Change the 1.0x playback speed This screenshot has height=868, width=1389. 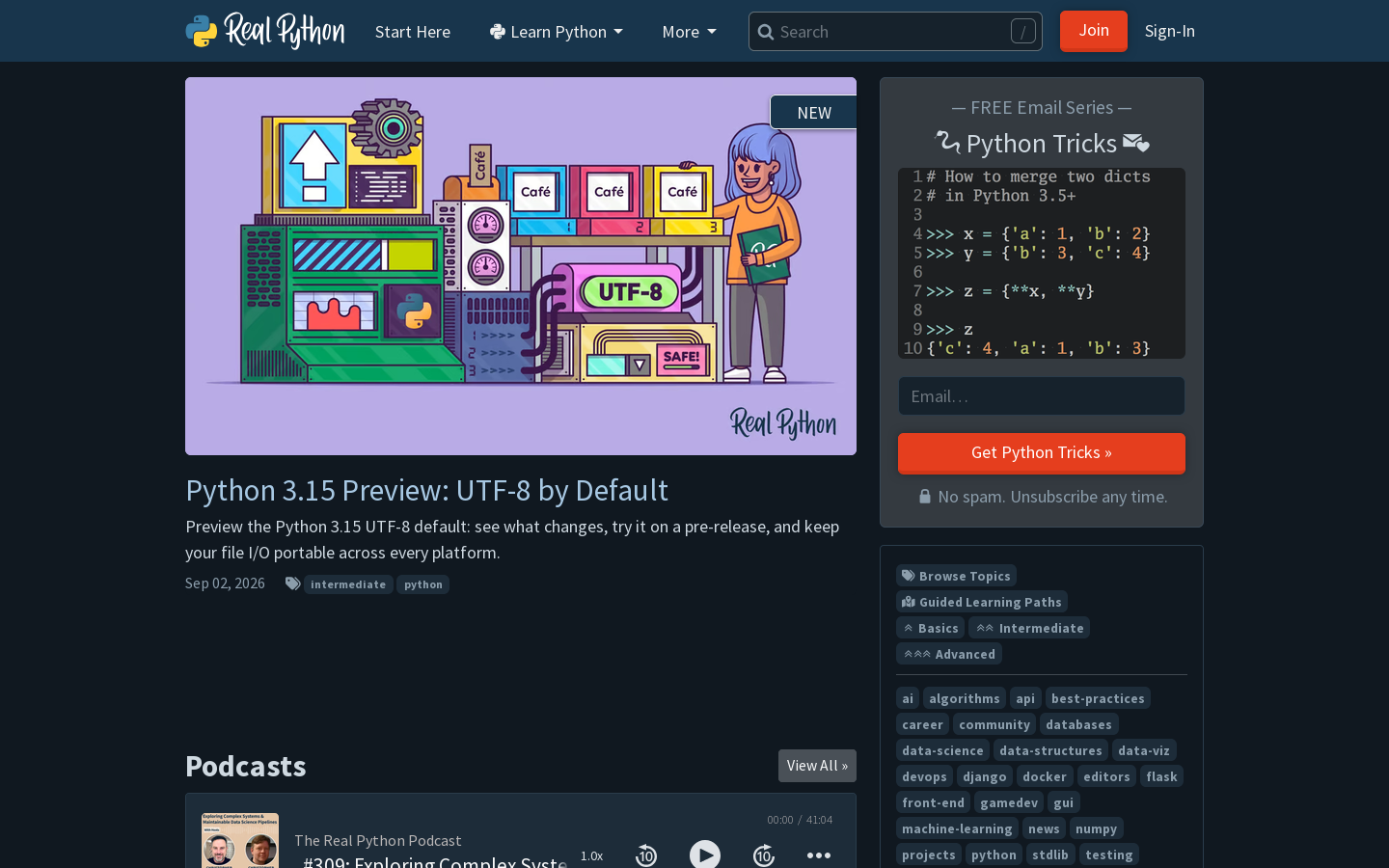tap(592, 856)
